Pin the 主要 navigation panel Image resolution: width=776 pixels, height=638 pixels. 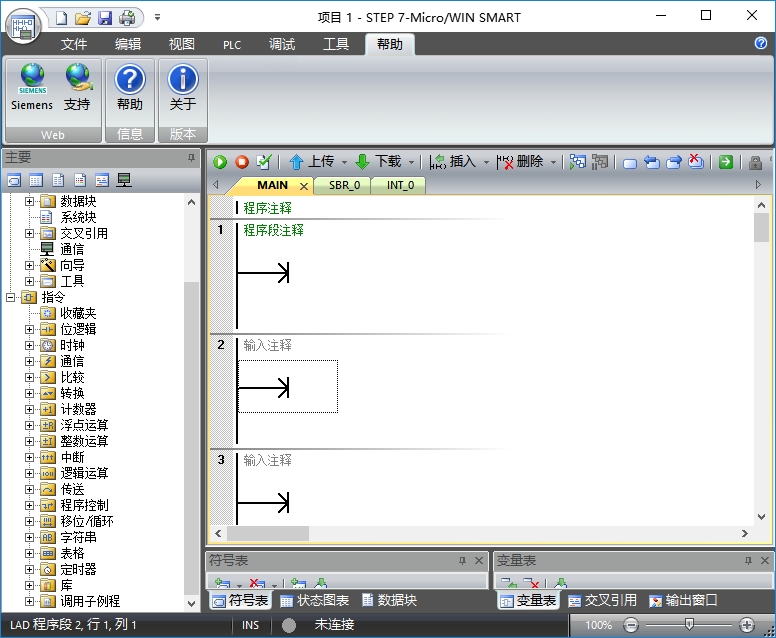(x=191, y=158)
